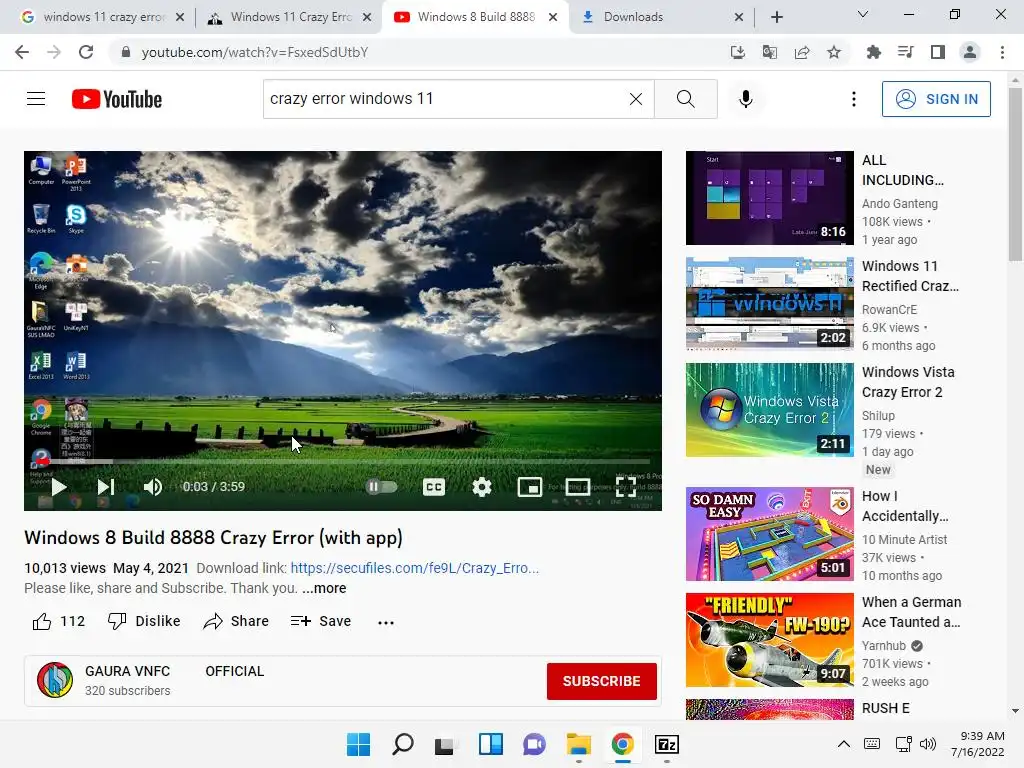Close the Windows 8 Build 8888 tab
This screenshot has height=768, width=1024.
(552, 17)
